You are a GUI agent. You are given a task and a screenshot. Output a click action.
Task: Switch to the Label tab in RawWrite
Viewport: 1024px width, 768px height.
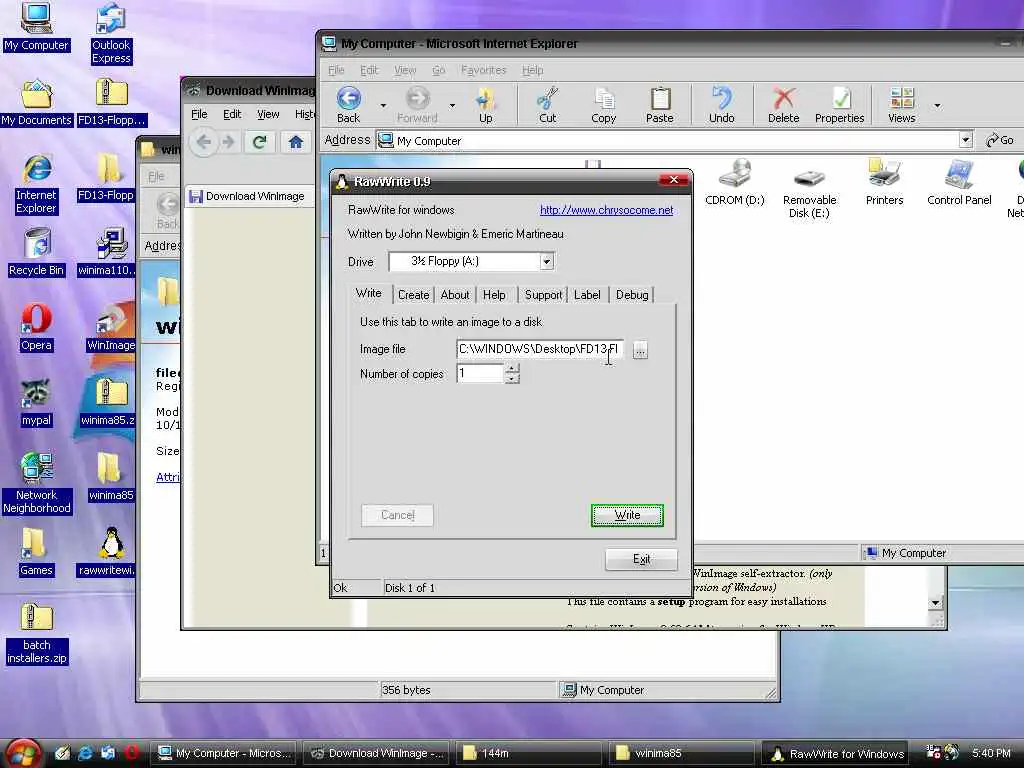[587, 295]
